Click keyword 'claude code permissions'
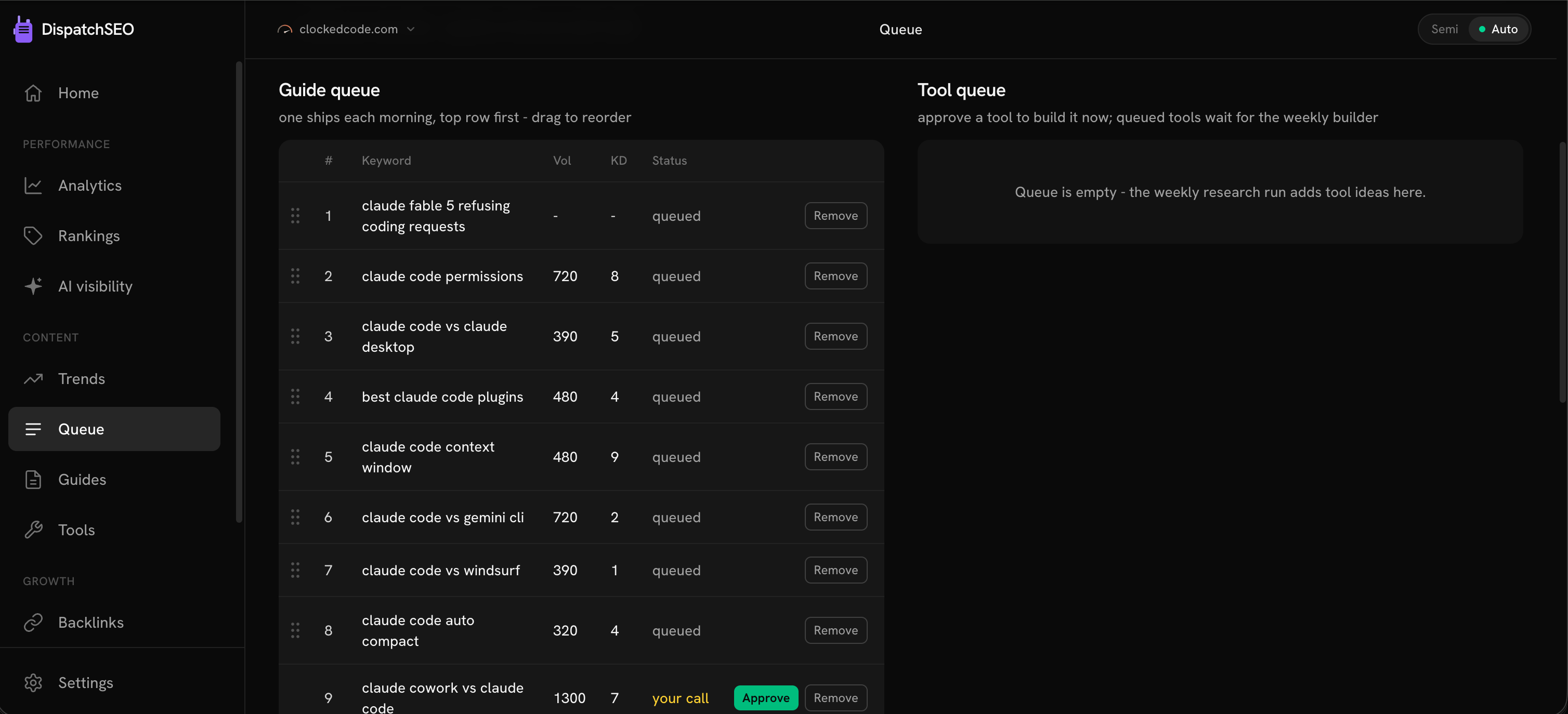 [x=442, y=277]
